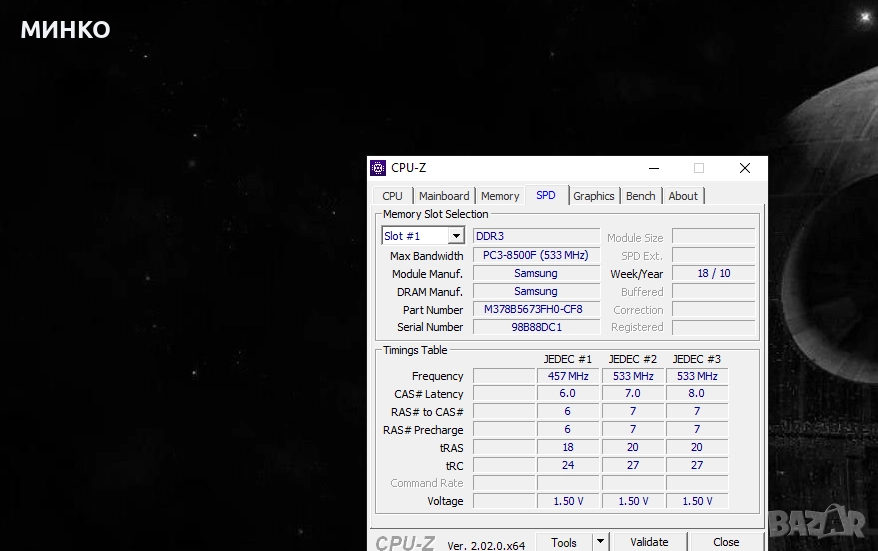Viewport: 878px width, 551px height.
Task: Click the Part Number field M378B5673FH0-CF8
Action: coord(535,310)
